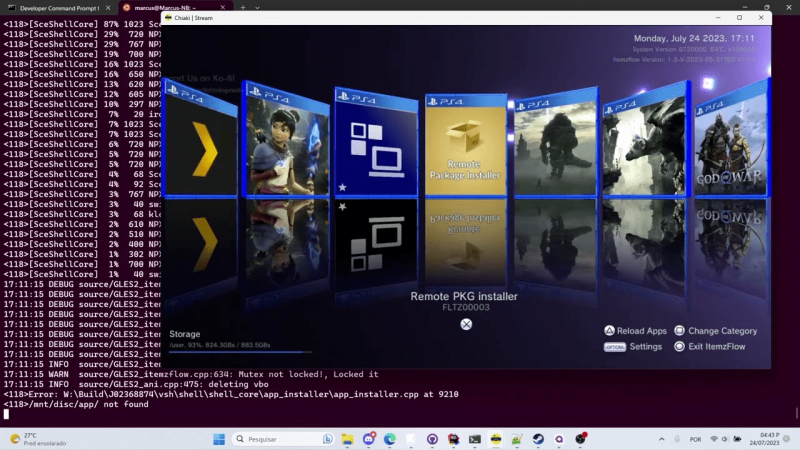This screenshot has width=800, height=450.
Task: Close the marcus@Marcus-NB terminal tab
Action: [x=222, y=8]
